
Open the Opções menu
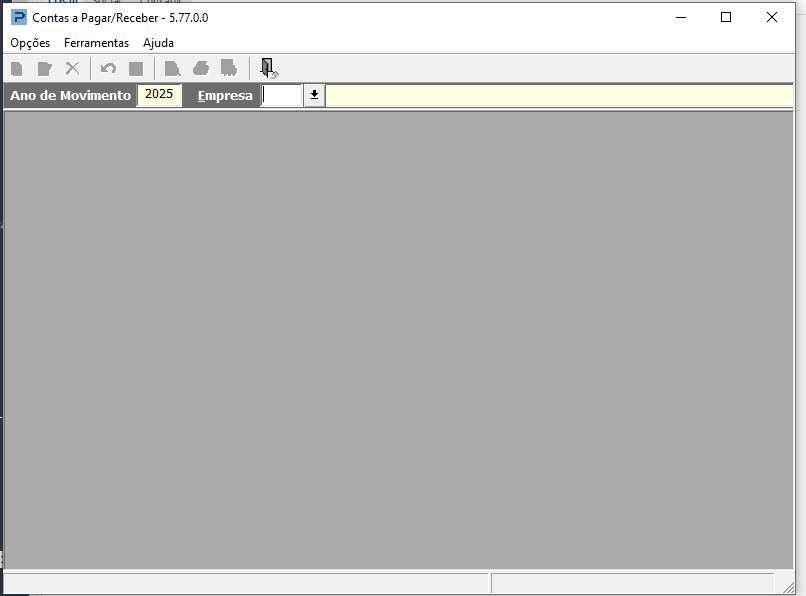[x=30, y=43]
